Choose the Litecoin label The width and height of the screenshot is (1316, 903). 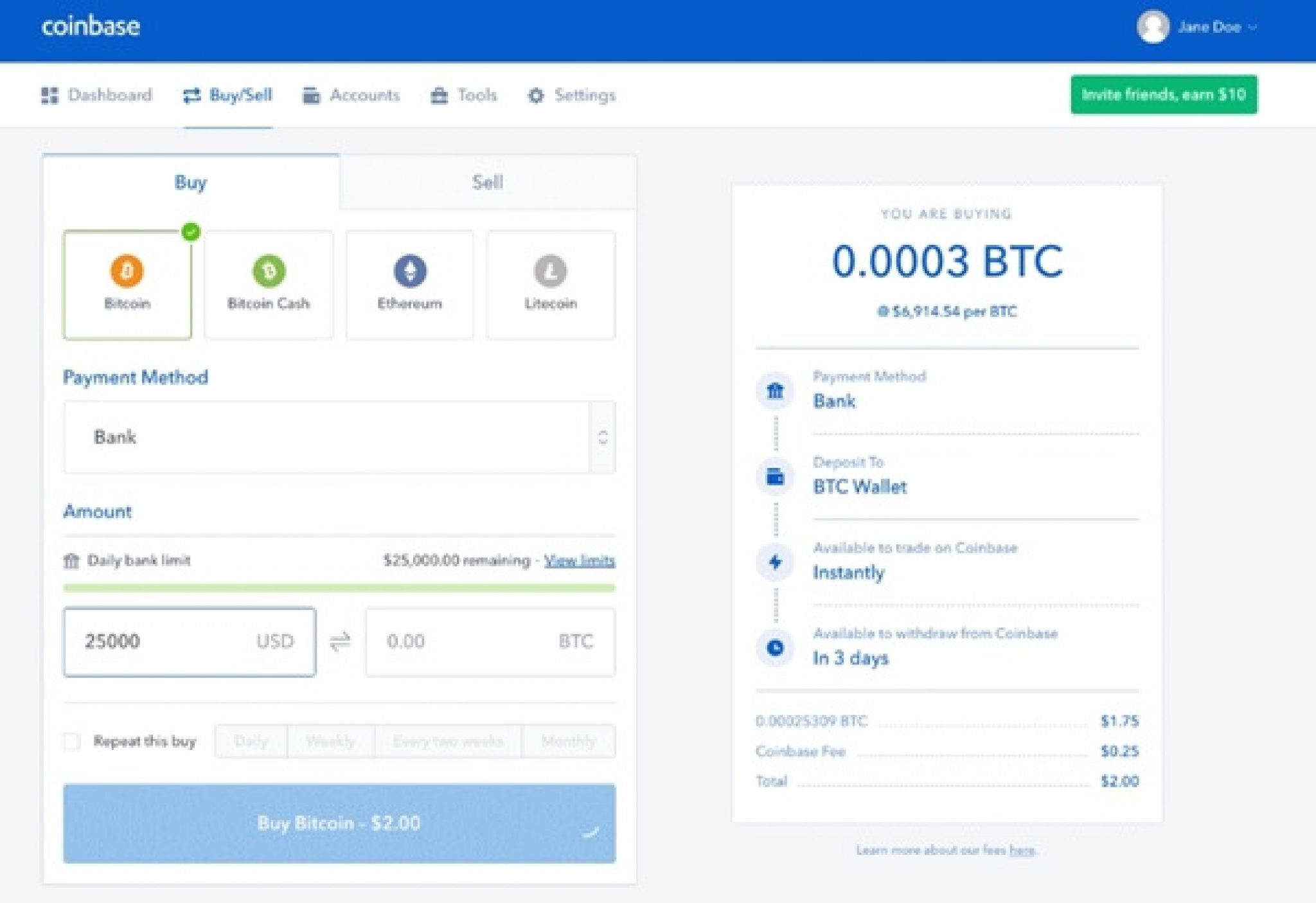[x=551, y=303]
